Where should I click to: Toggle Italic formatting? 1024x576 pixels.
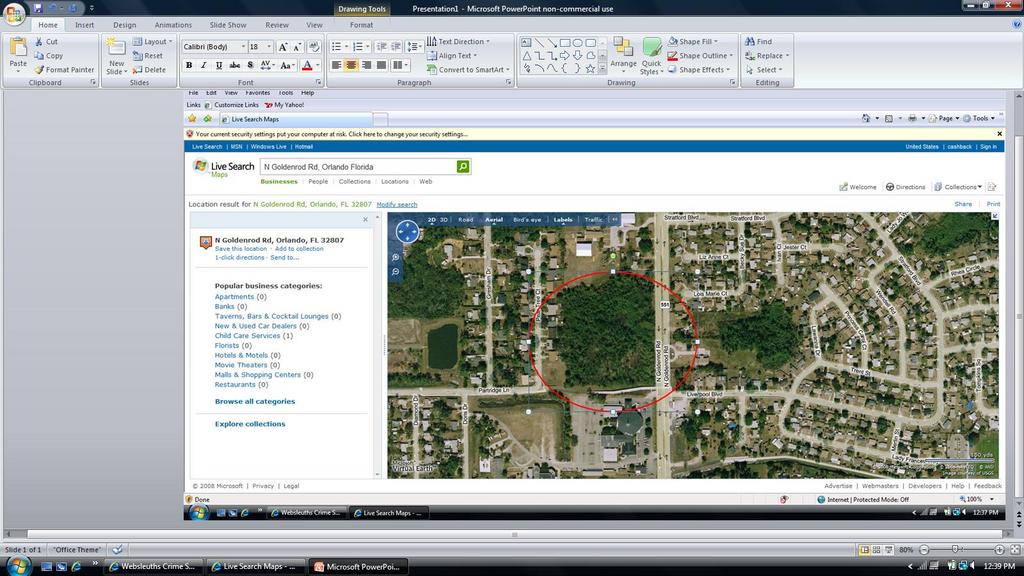pos(203,65)
